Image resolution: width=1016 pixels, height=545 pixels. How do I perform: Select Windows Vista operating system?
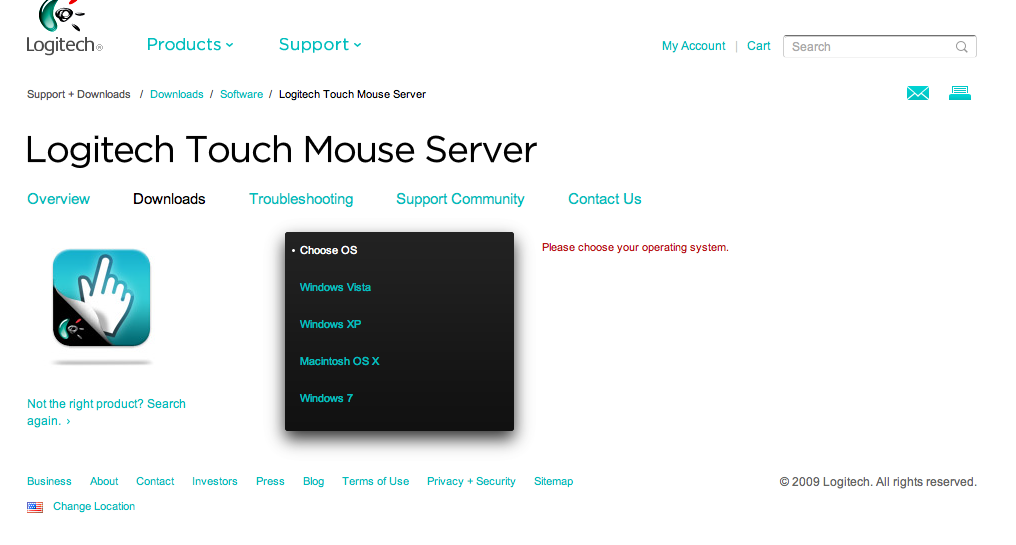click(335, 287)
